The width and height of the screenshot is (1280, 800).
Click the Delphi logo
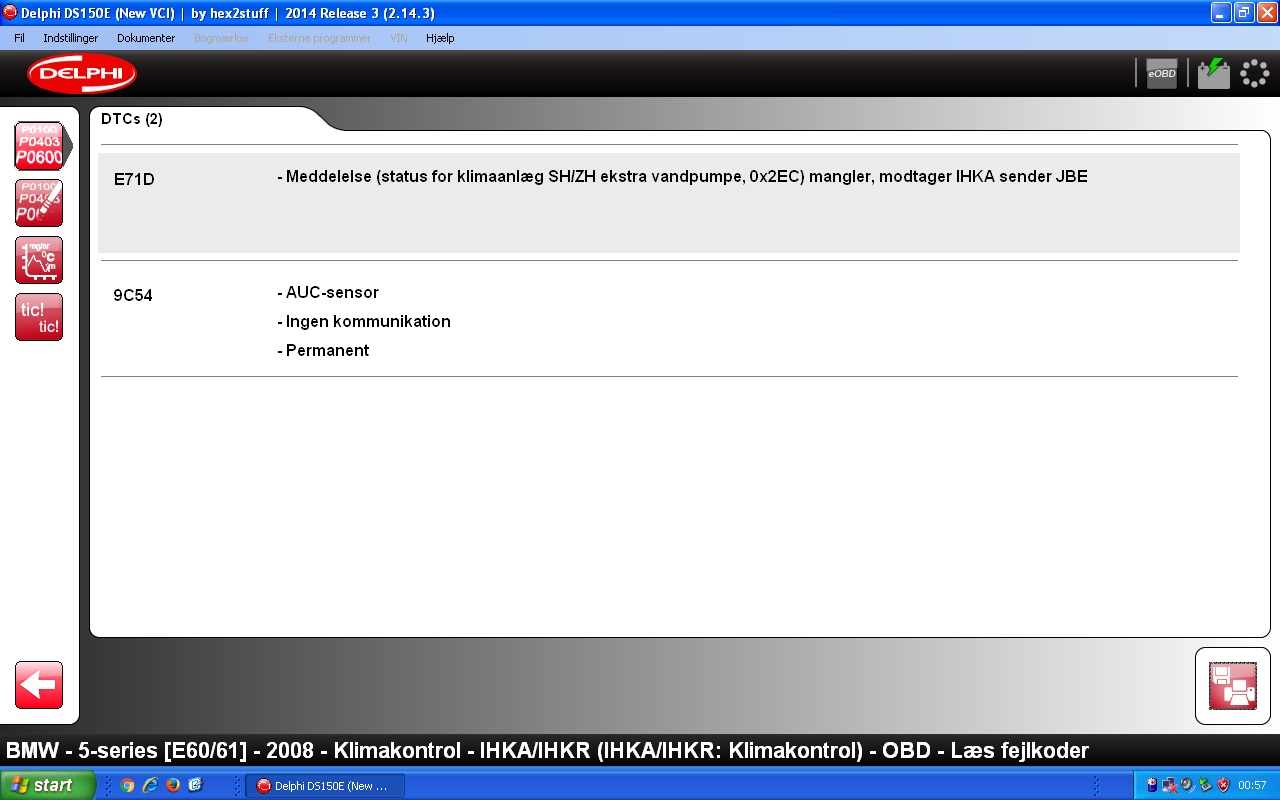[x=82, y=74]
